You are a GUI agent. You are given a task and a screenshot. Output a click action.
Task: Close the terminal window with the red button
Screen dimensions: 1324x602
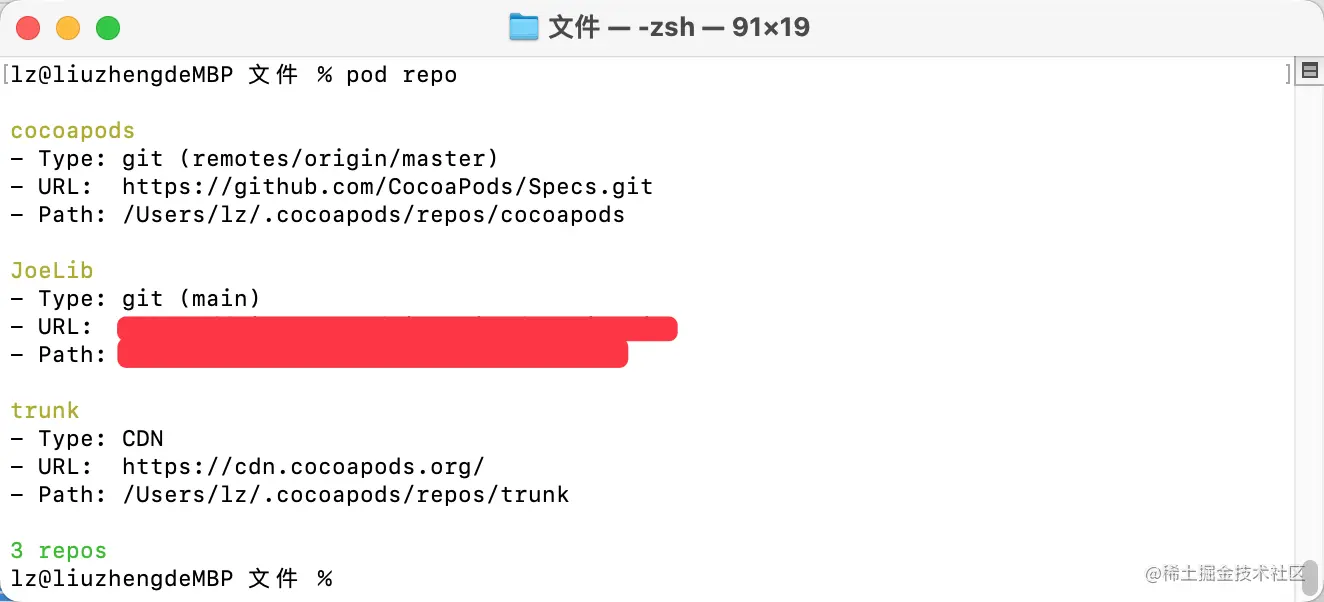[28, 28]
